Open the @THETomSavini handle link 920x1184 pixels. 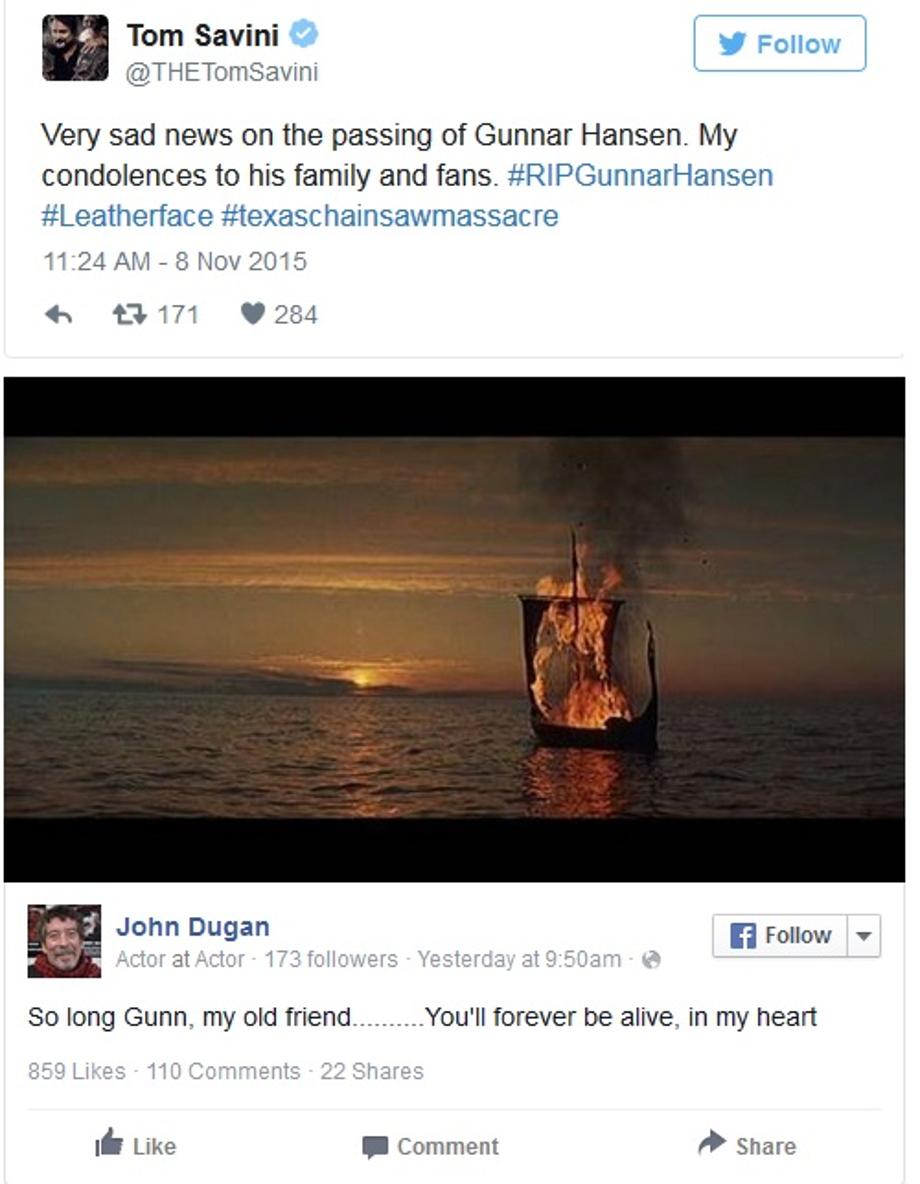(221, 72)
